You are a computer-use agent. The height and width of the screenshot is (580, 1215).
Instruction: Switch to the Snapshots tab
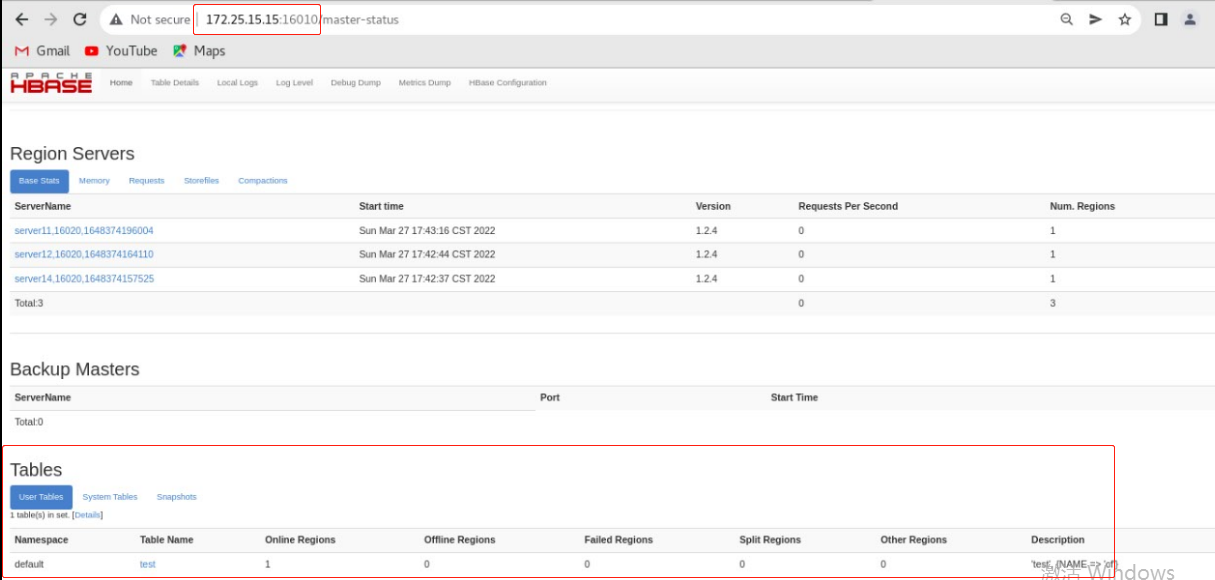[177, 497]
